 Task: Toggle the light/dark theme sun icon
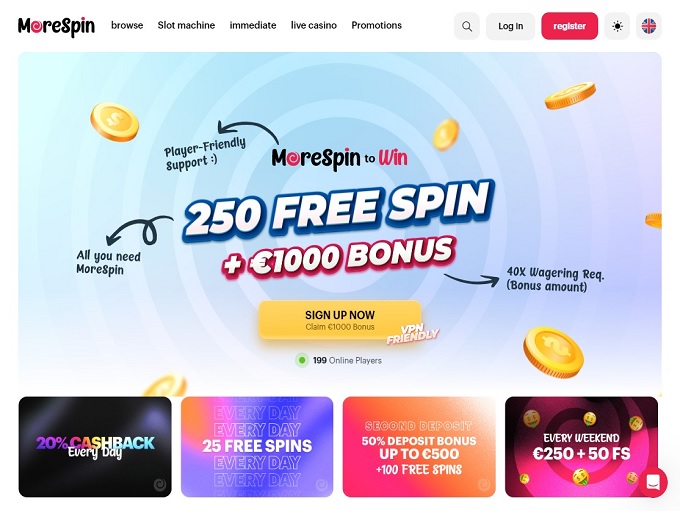(617, 26)
